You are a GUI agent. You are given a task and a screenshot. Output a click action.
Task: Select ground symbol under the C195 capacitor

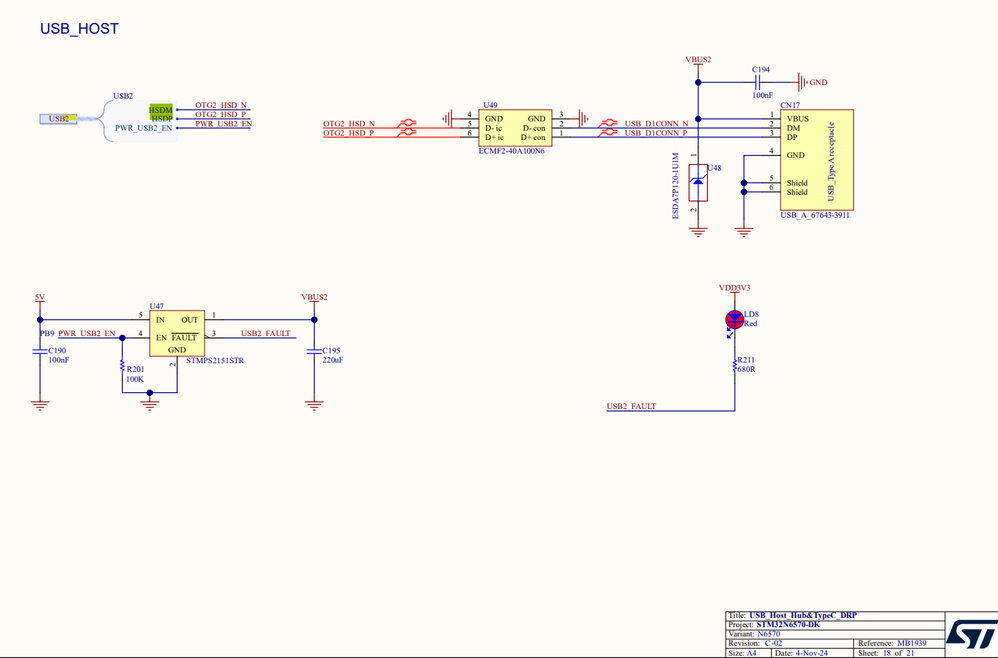[x=314, y=405]
